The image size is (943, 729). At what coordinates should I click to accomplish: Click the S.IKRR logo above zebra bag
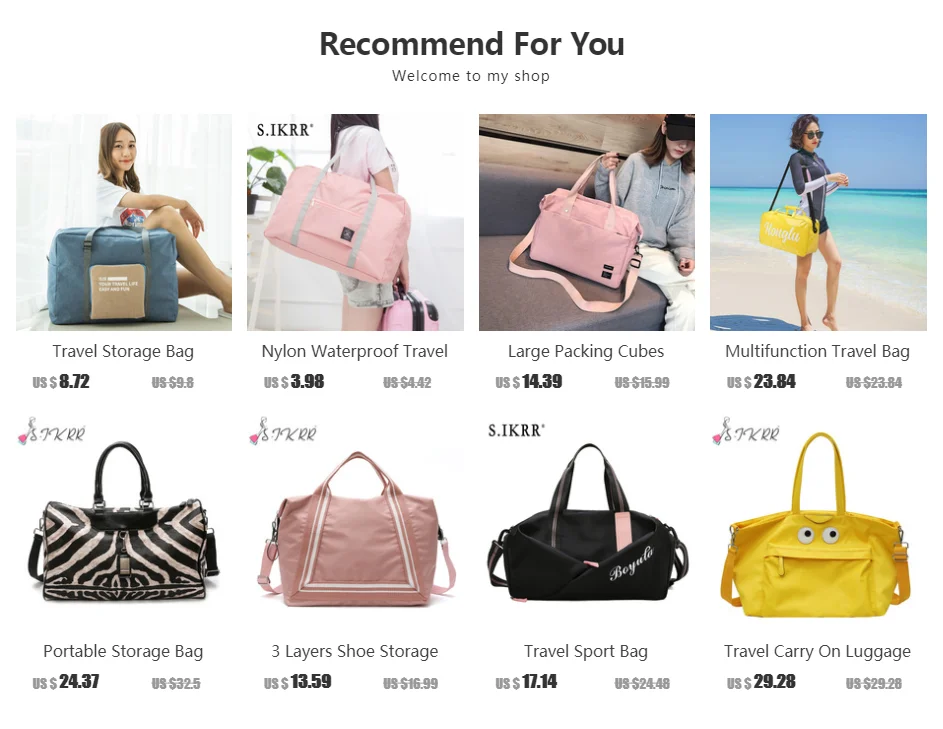(52, 431)
